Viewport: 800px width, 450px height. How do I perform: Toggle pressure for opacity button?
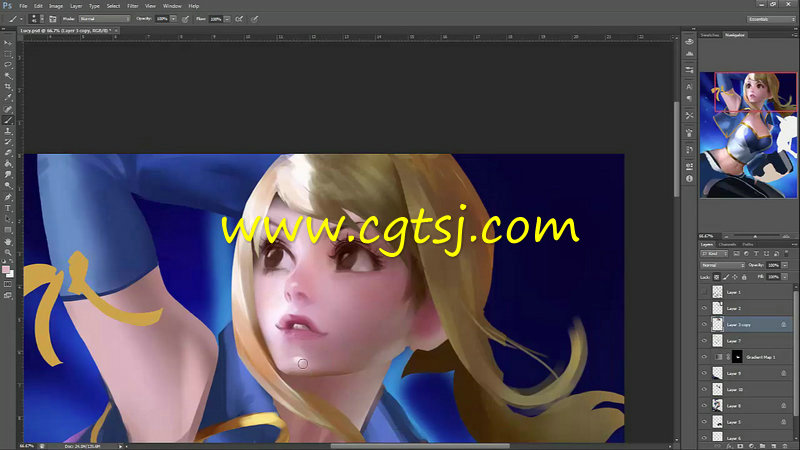(x=185, y=19)
